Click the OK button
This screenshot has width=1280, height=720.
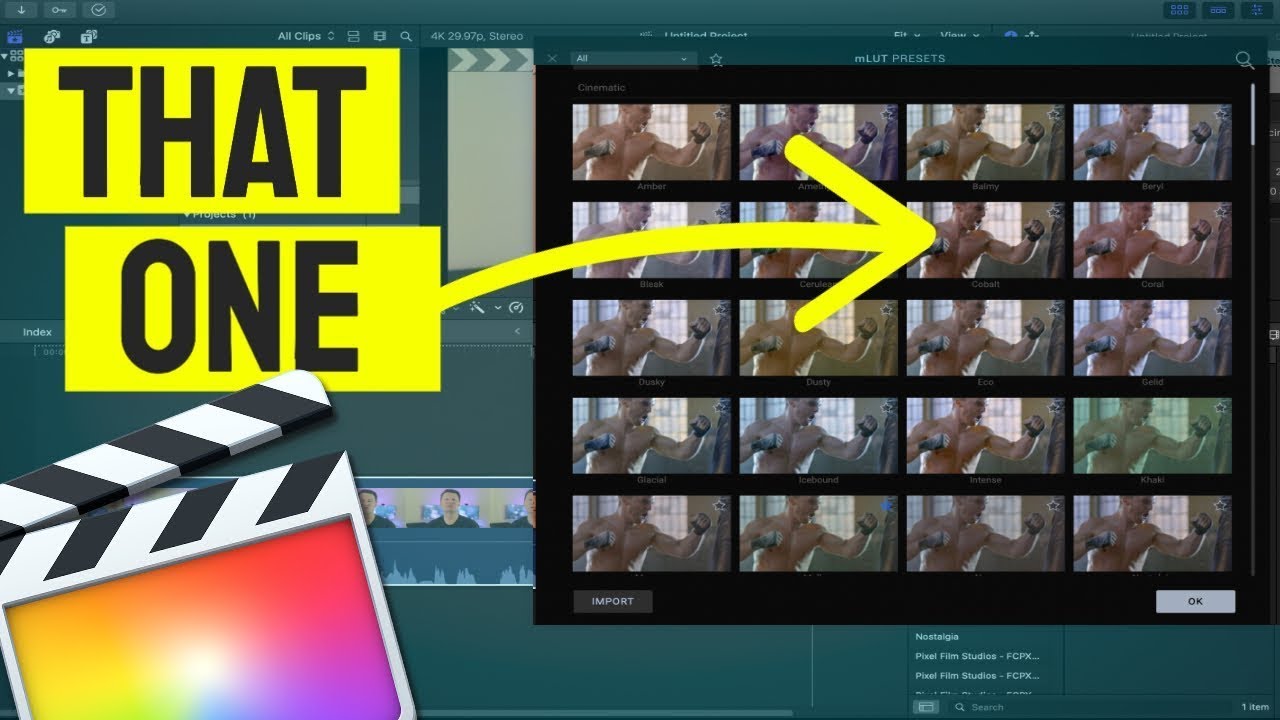1195,601
